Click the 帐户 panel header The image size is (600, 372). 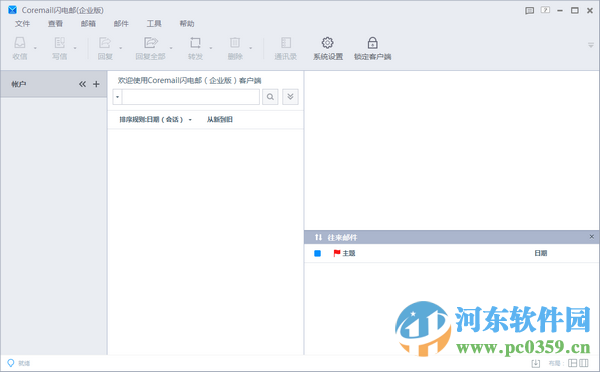[x=54, y=84]
